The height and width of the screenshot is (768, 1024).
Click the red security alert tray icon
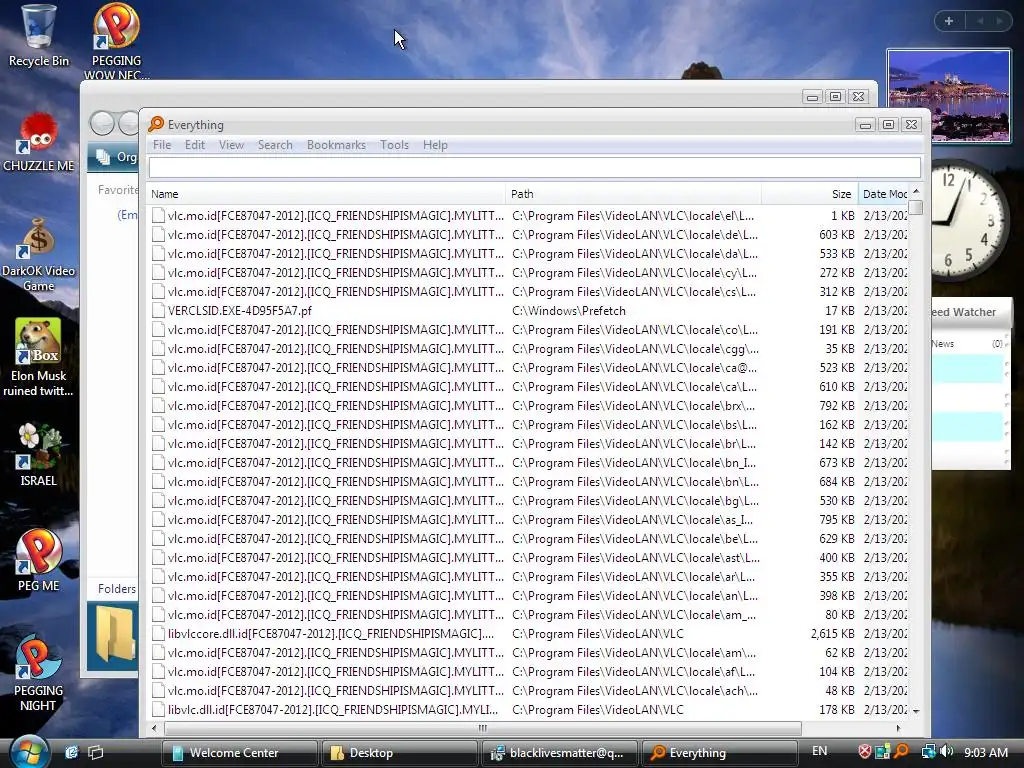pyautogui.click(x=864, y=752)
